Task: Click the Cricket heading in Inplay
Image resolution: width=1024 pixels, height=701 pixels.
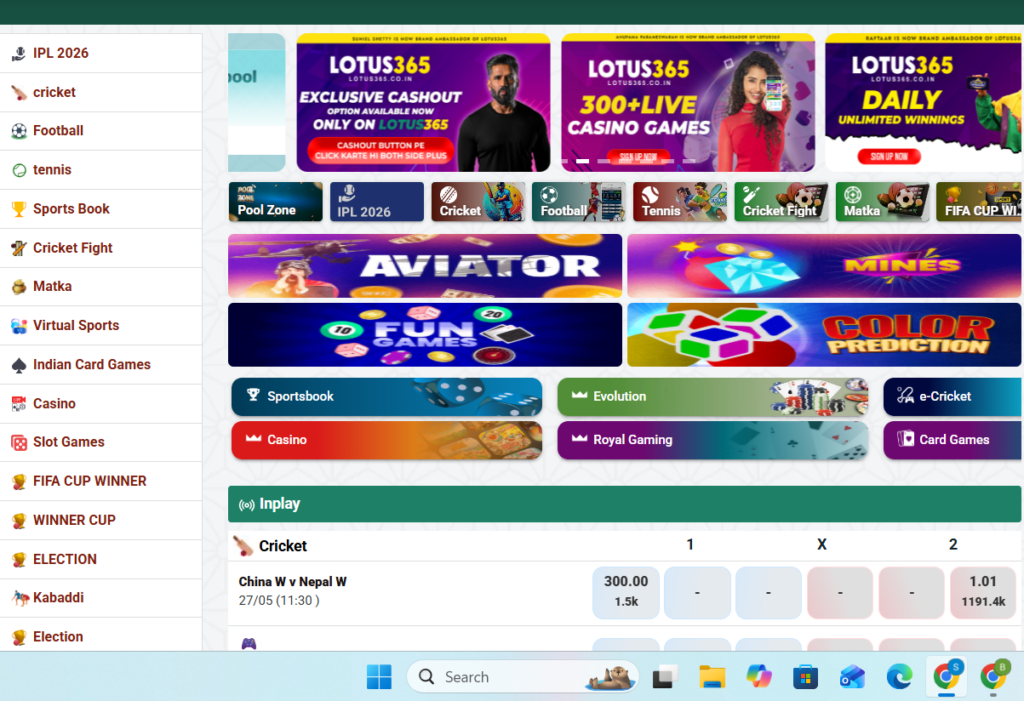Action: tap(283, 546)
